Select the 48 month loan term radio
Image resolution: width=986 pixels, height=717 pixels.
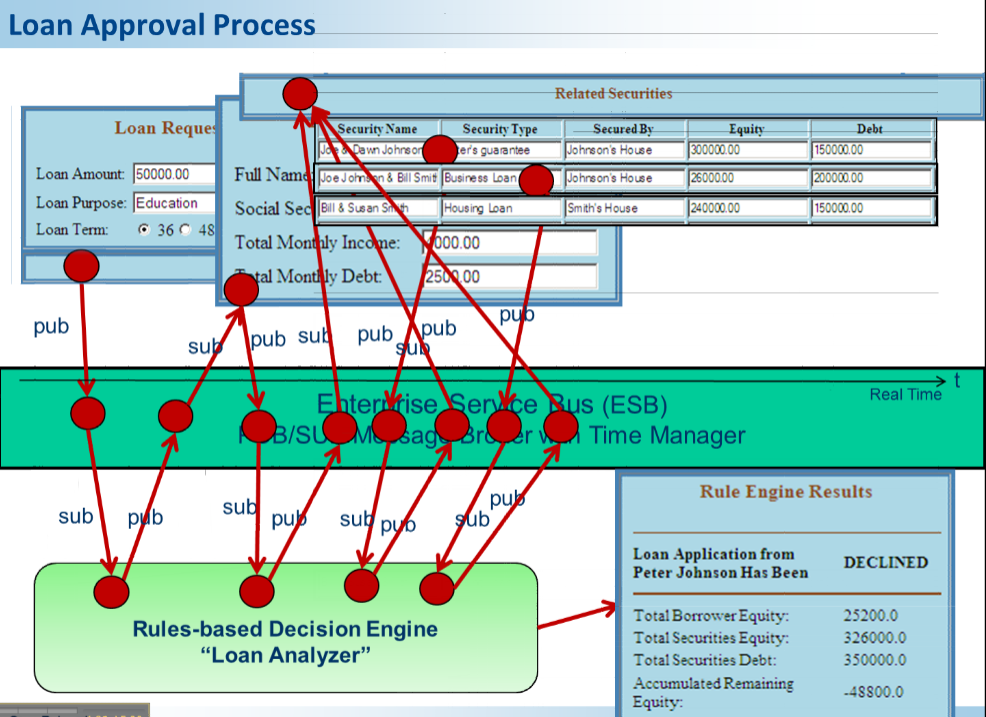[185, 229]
